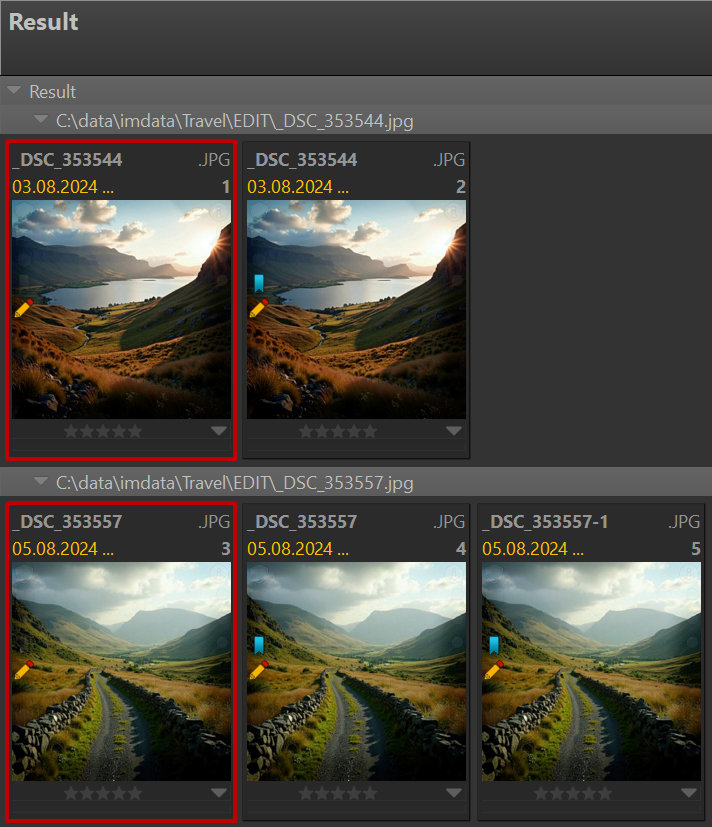Set star rating on file number 1
Image resolution: width=712 pixels, height=827 pixels.
click(103, 431)
